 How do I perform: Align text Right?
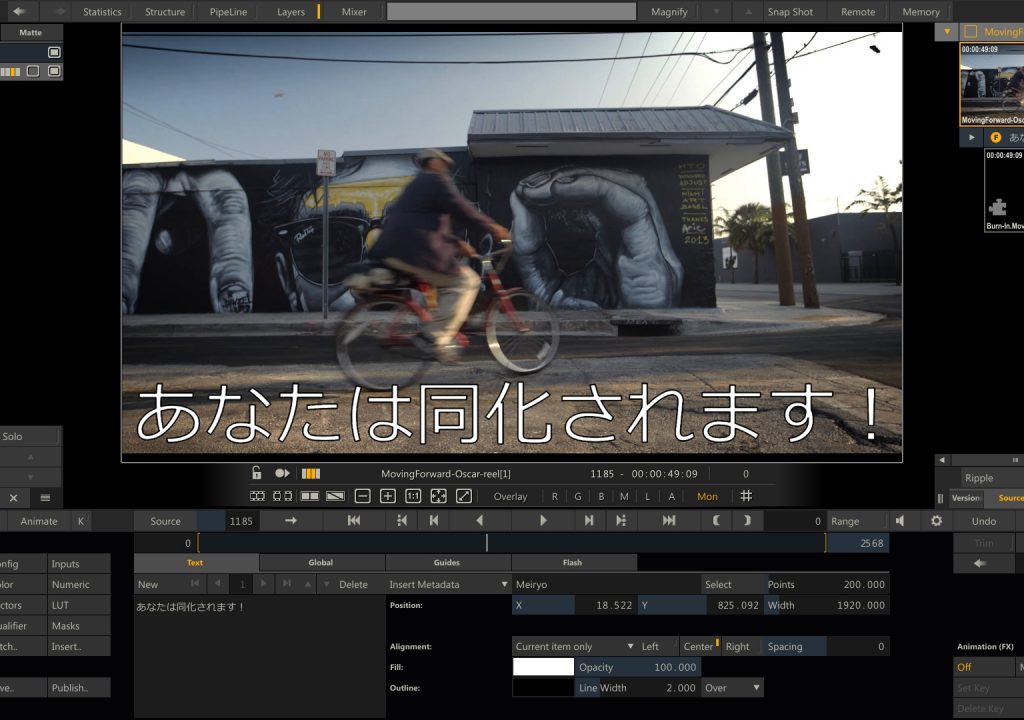(x=737, y=646)
